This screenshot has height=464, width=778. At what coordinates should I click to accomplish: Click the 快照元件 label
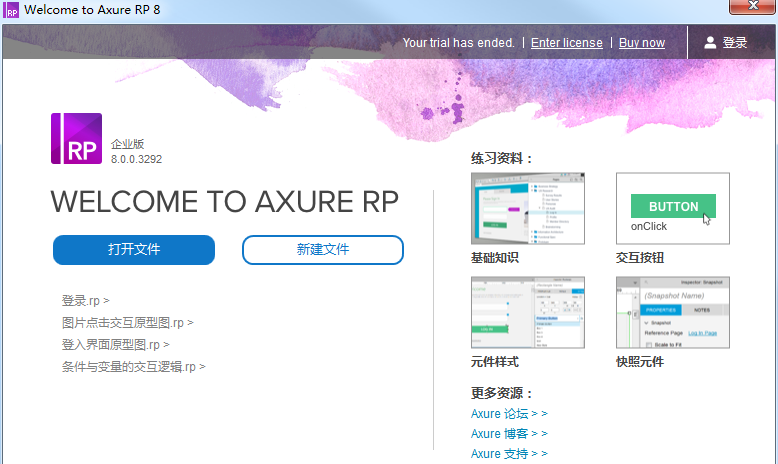click(640, 362)
